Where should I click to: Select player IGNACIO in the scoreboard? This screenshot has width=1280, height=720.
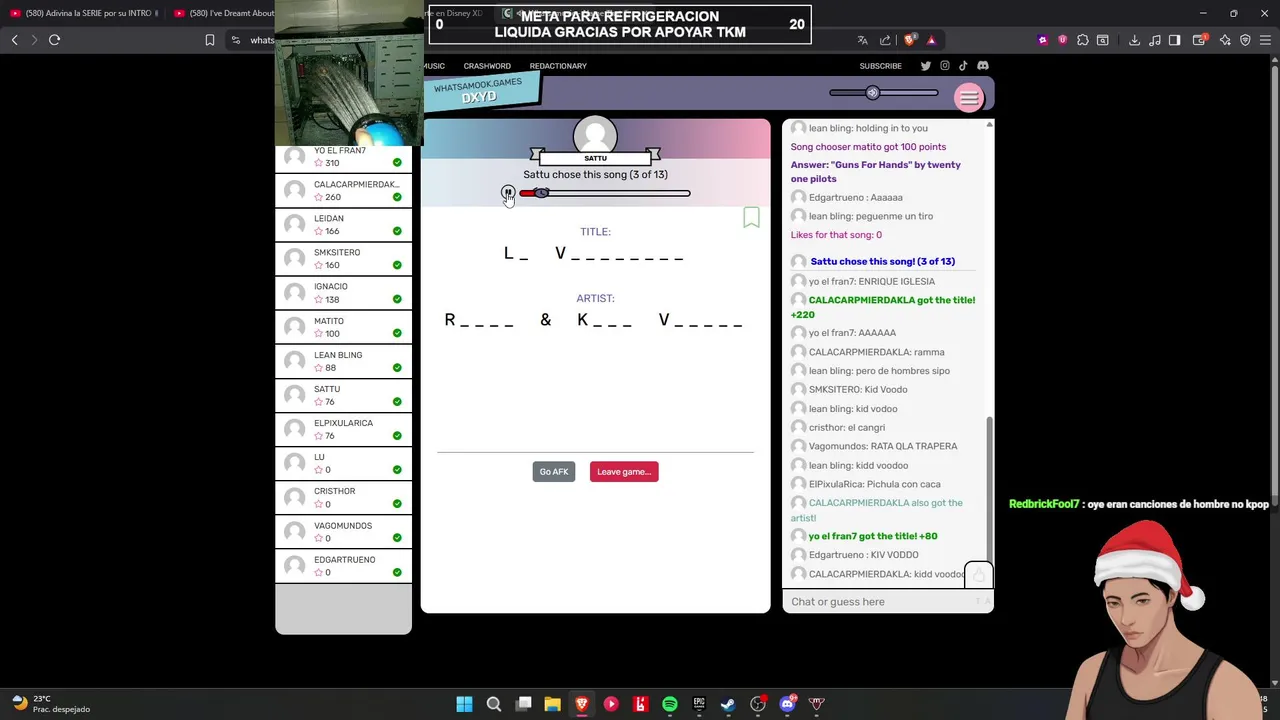343,292
